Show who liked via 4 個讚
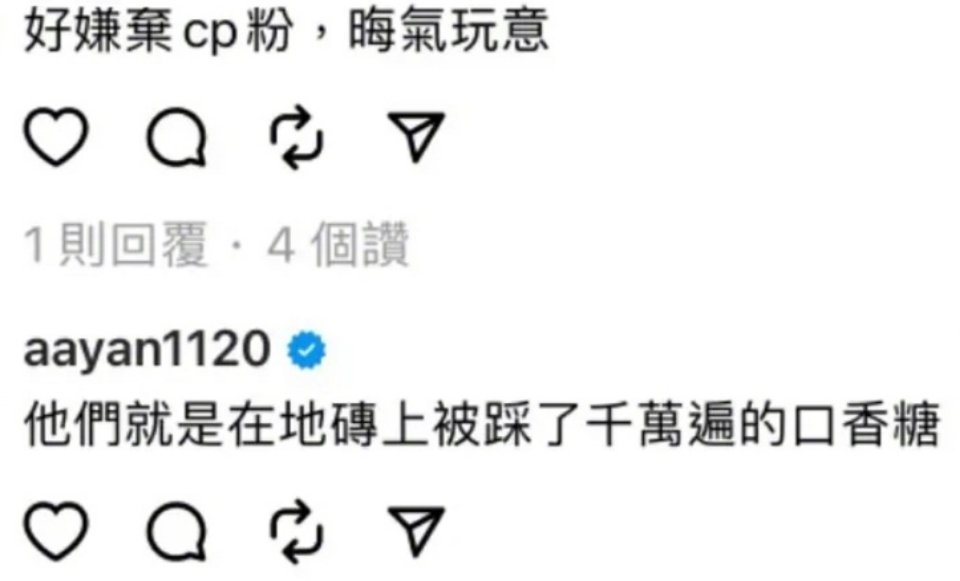This screenshot has height=581, width=960. click(x=338, y=246)
